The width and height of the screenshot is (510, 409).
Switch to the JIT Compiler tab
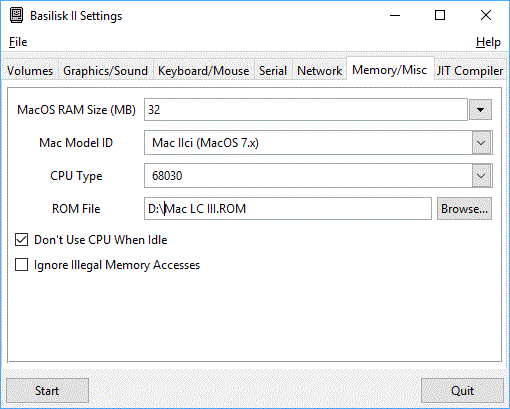click(x=470, y=71)
